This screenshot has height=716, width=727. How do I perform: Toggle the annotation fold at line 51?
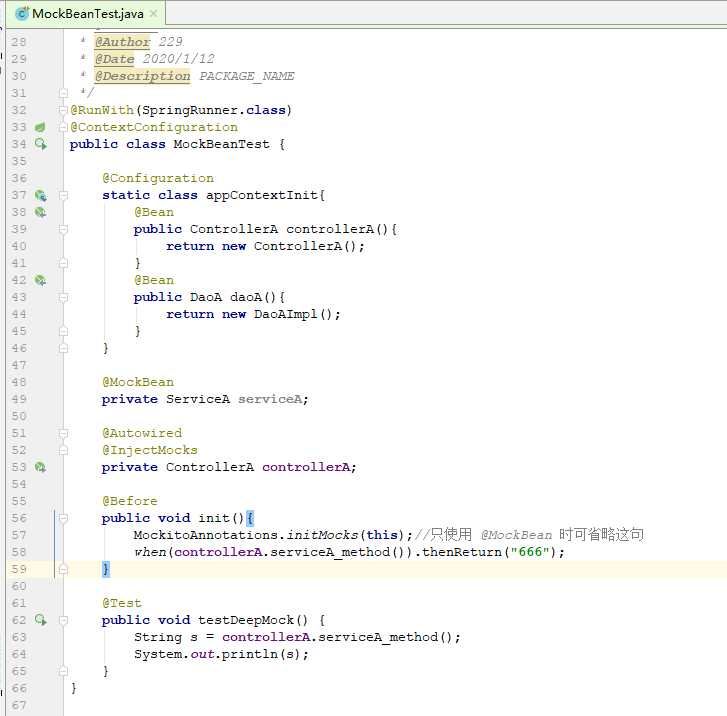[x=64, y=433]
